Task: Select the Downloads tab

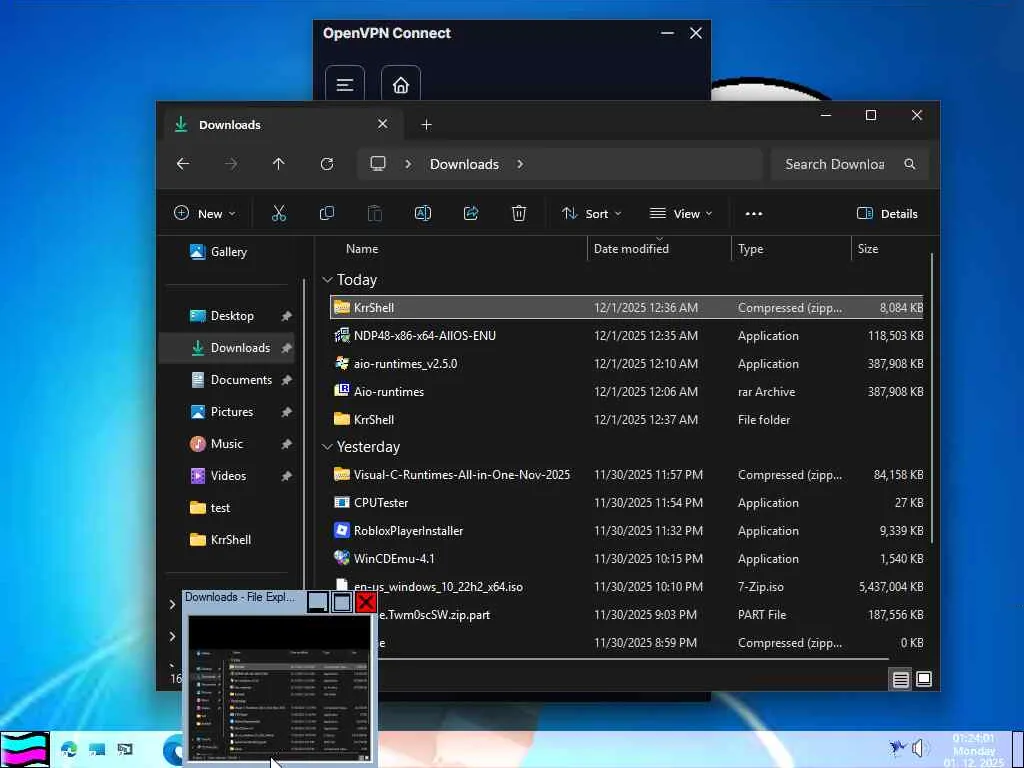Action: [x=282, y=125]
